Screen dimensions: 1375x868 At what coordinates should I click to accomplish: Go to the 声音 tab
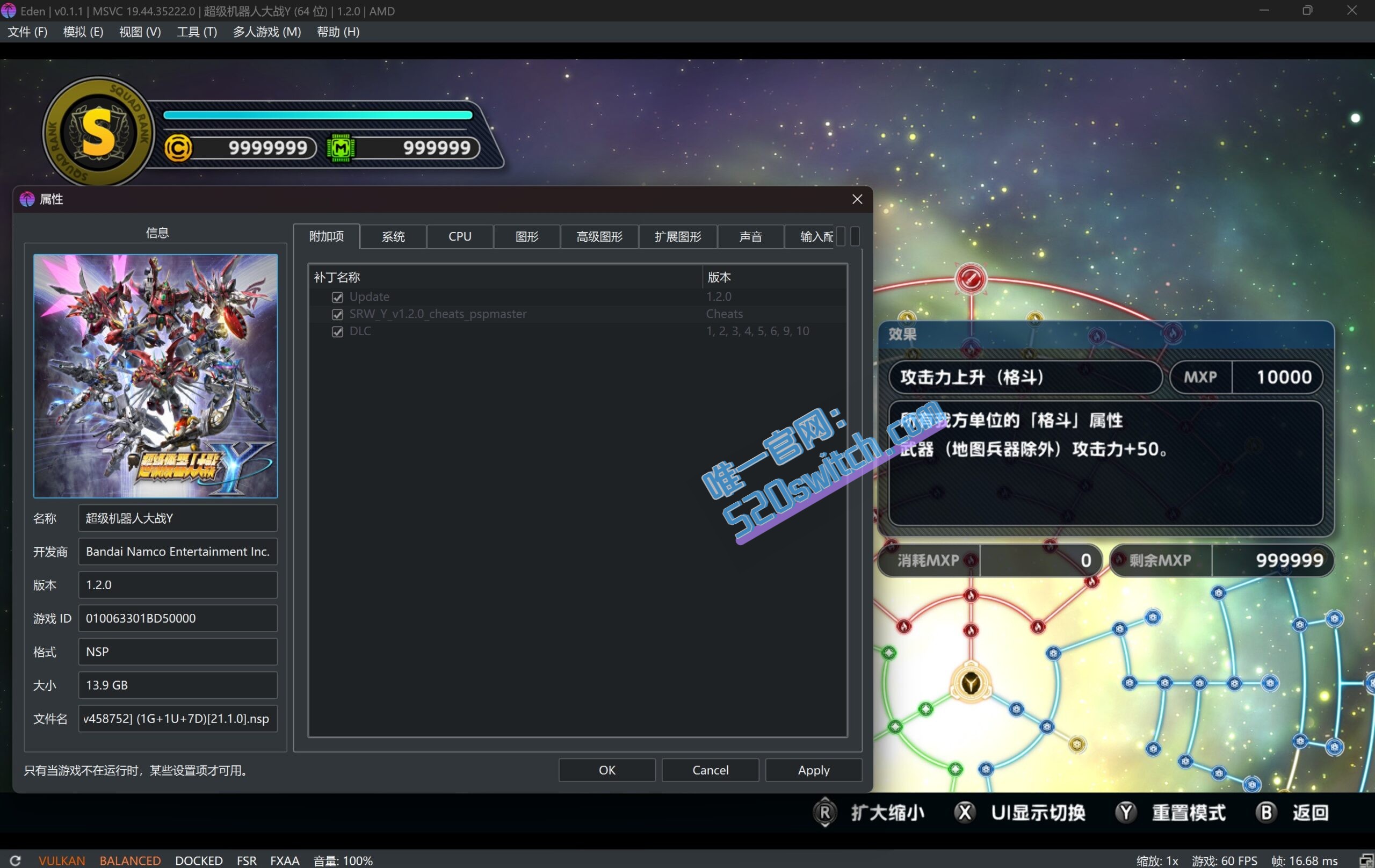tap(750, 236)
